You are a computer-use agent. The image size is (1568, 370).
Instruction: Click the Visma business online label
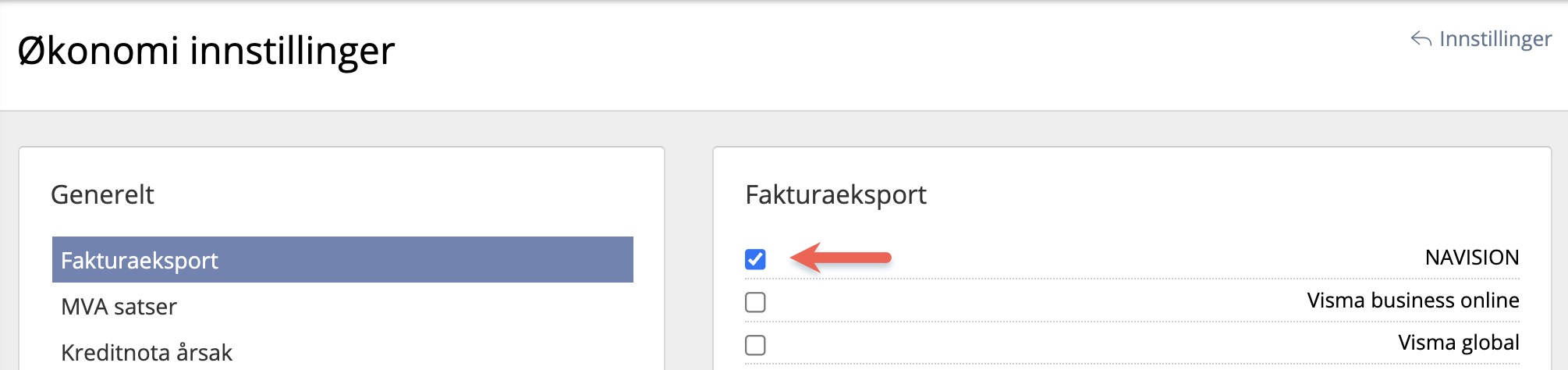coord(1413,301)
